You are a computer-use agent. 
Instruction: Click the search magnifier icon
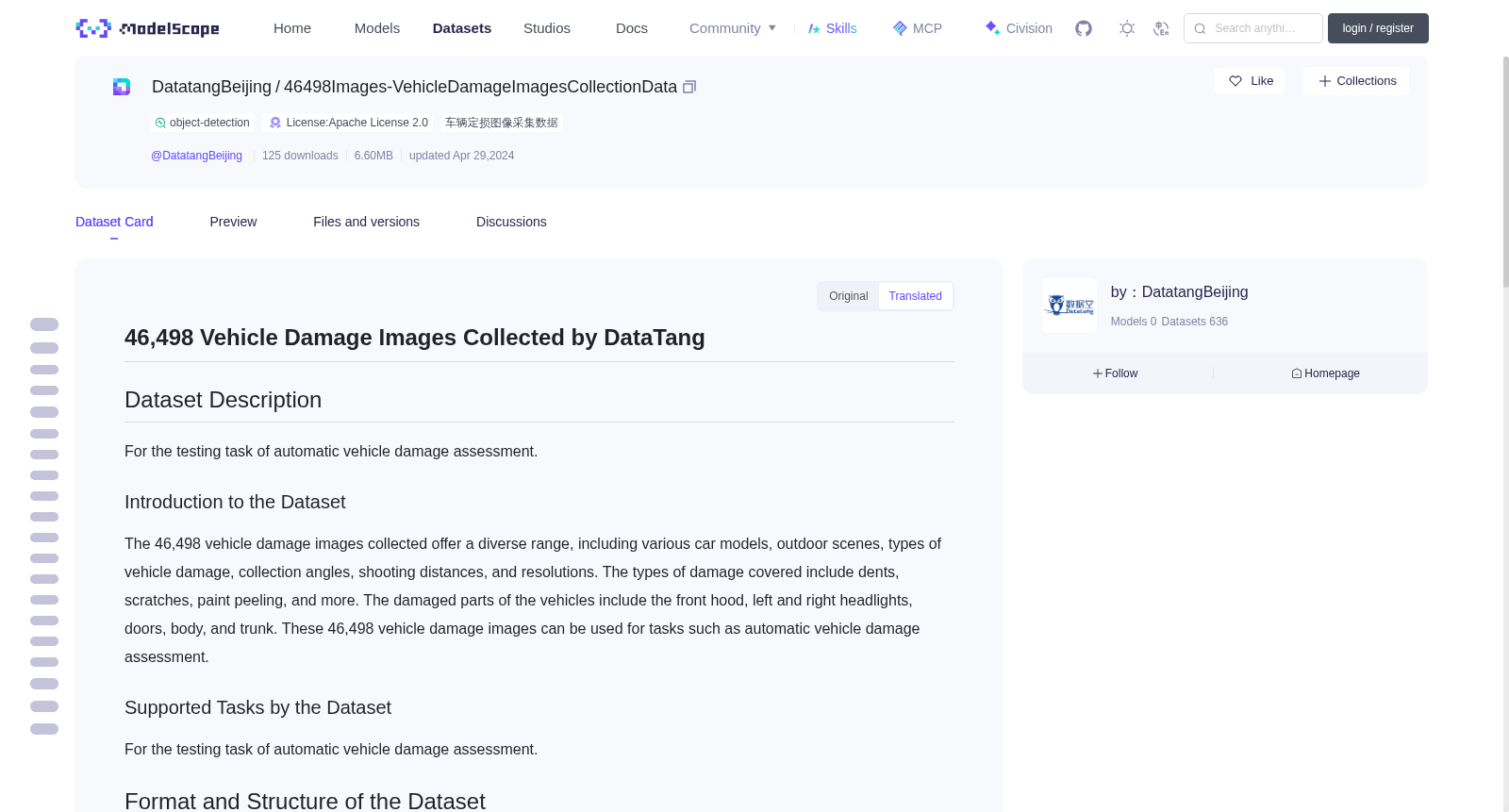[1200, 28]
